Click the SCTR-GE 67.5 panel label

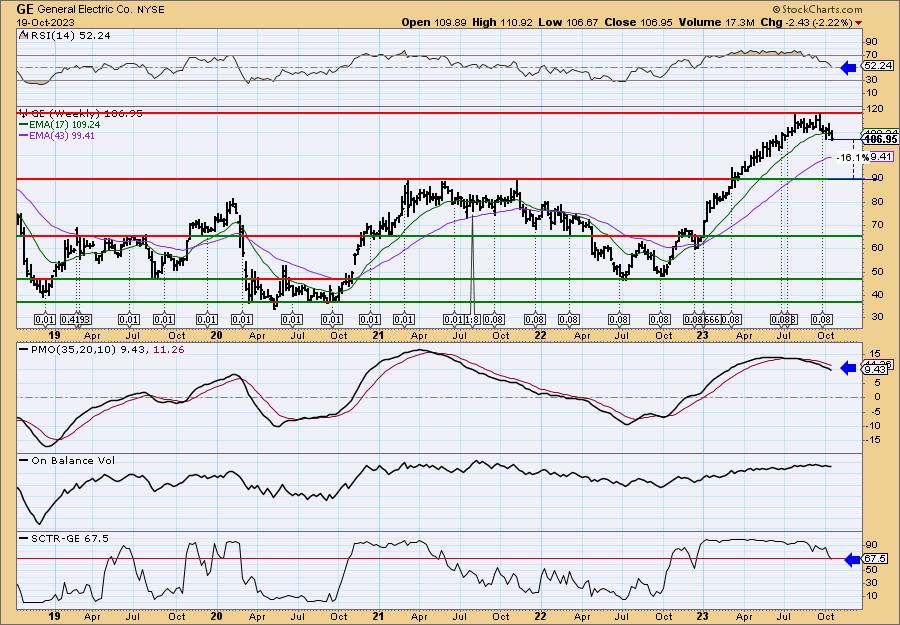64,538
